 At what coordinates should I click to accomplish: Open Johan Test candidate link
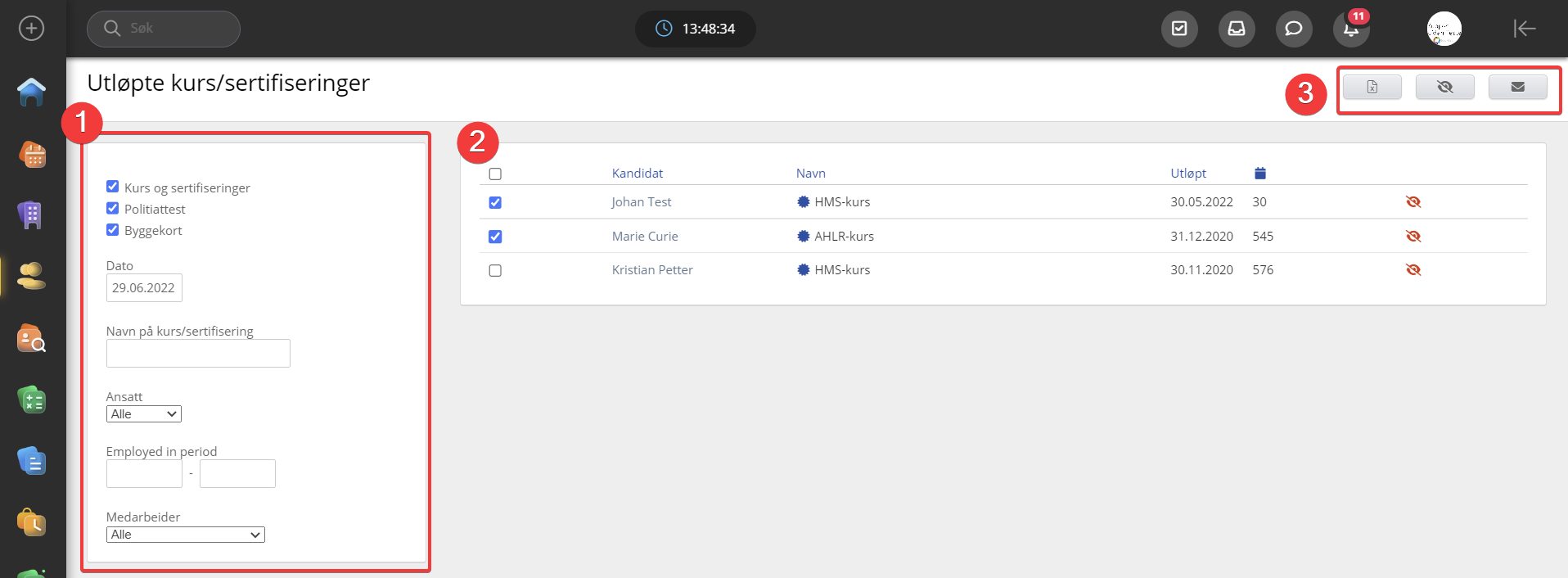(x=641, y=202)
